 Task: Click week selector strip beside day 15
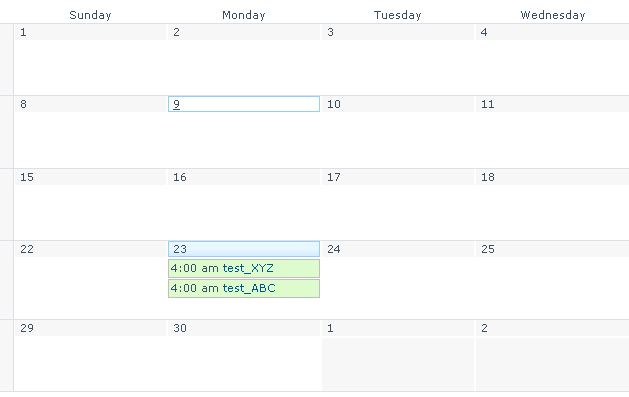(x=6, y=205)
